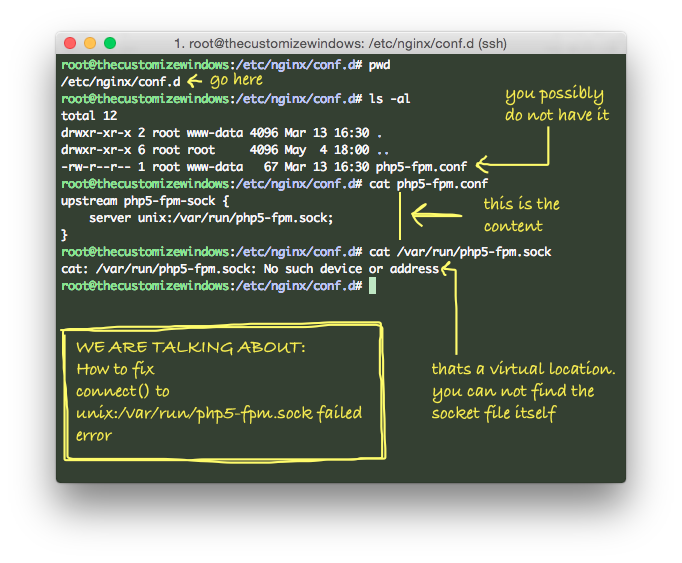Click the 'WE ARE TALKING ABOUT:' heading in the yellow box
682x563 pixels.
coord(190,348)
